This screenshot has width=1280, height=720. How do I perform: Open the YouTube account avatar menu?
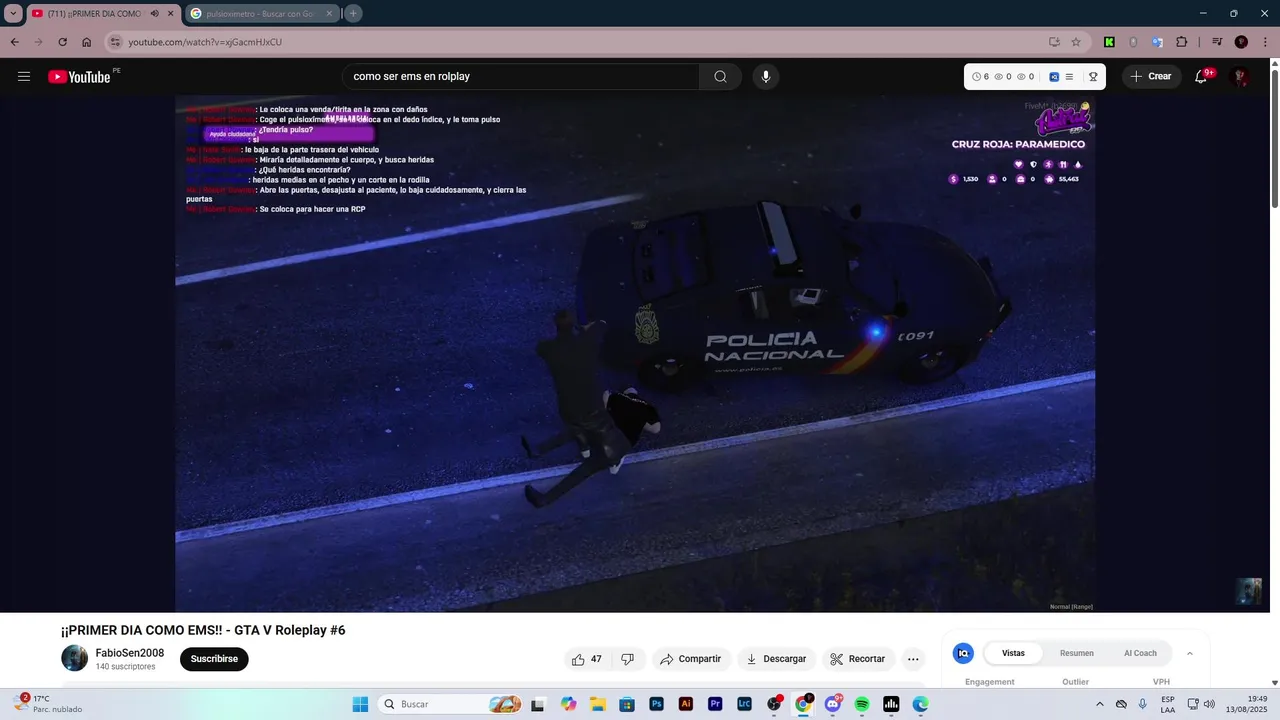point(1240,77)
